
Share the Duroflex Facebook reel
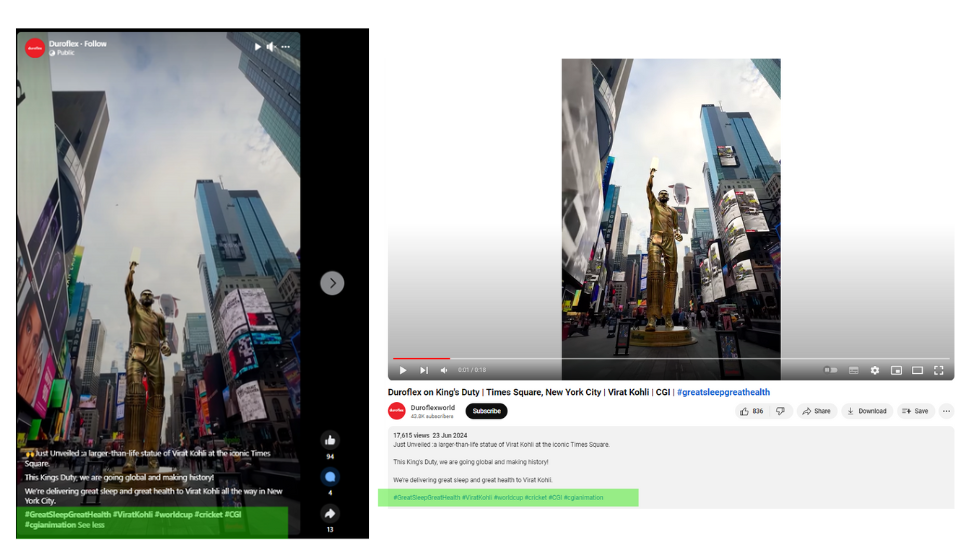coord(330,514)
